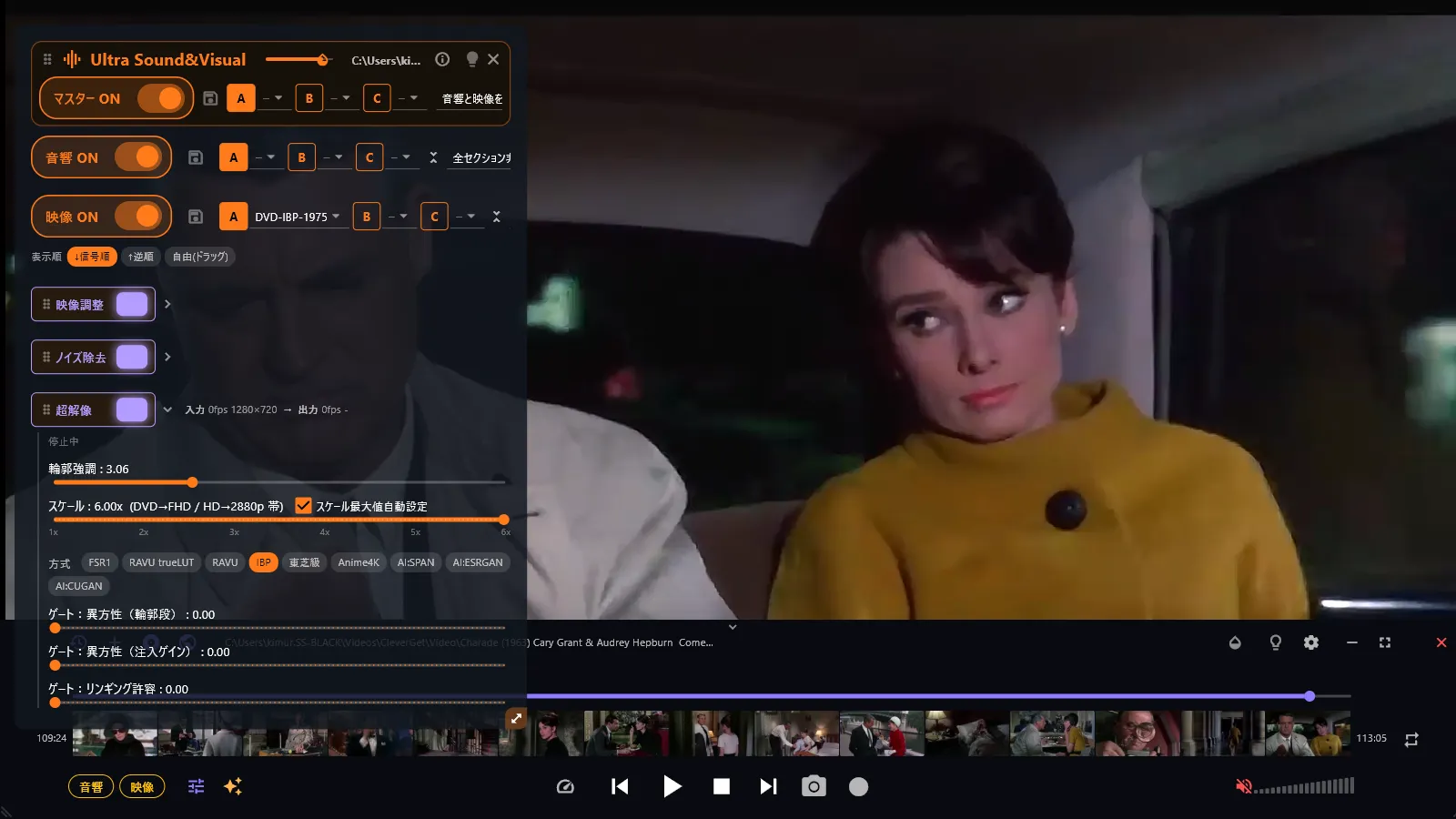1456x819 pixels.
Task: Toggle the ノイズ除去 module switch
Action: (132, 357)
